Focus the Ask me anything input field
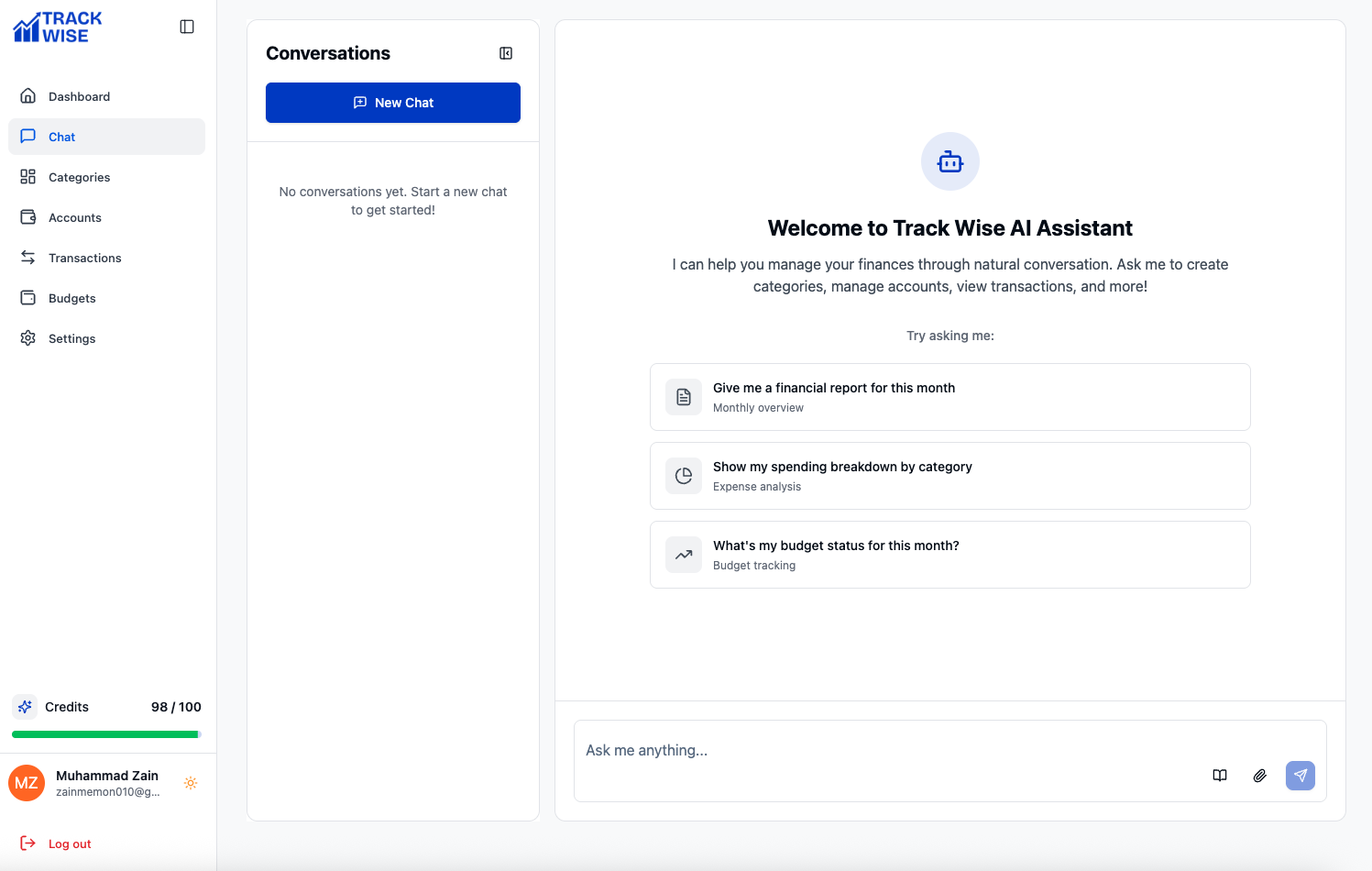The height and width of the screenshot is (871, 1372). [880, 751]
